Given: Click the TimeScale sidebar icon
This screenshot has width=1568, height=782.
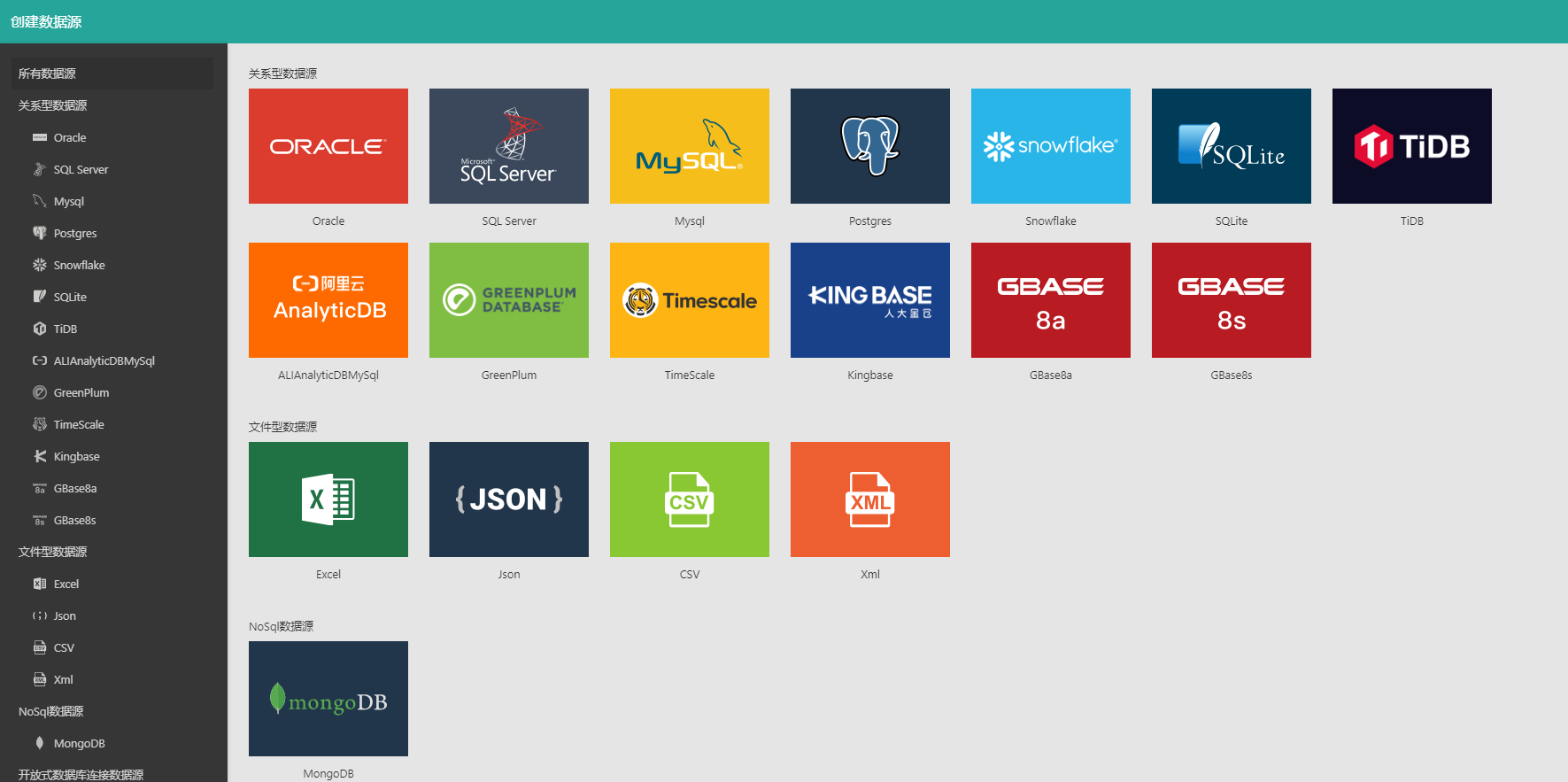Looking at the screenshot, I should pos(40,424).
